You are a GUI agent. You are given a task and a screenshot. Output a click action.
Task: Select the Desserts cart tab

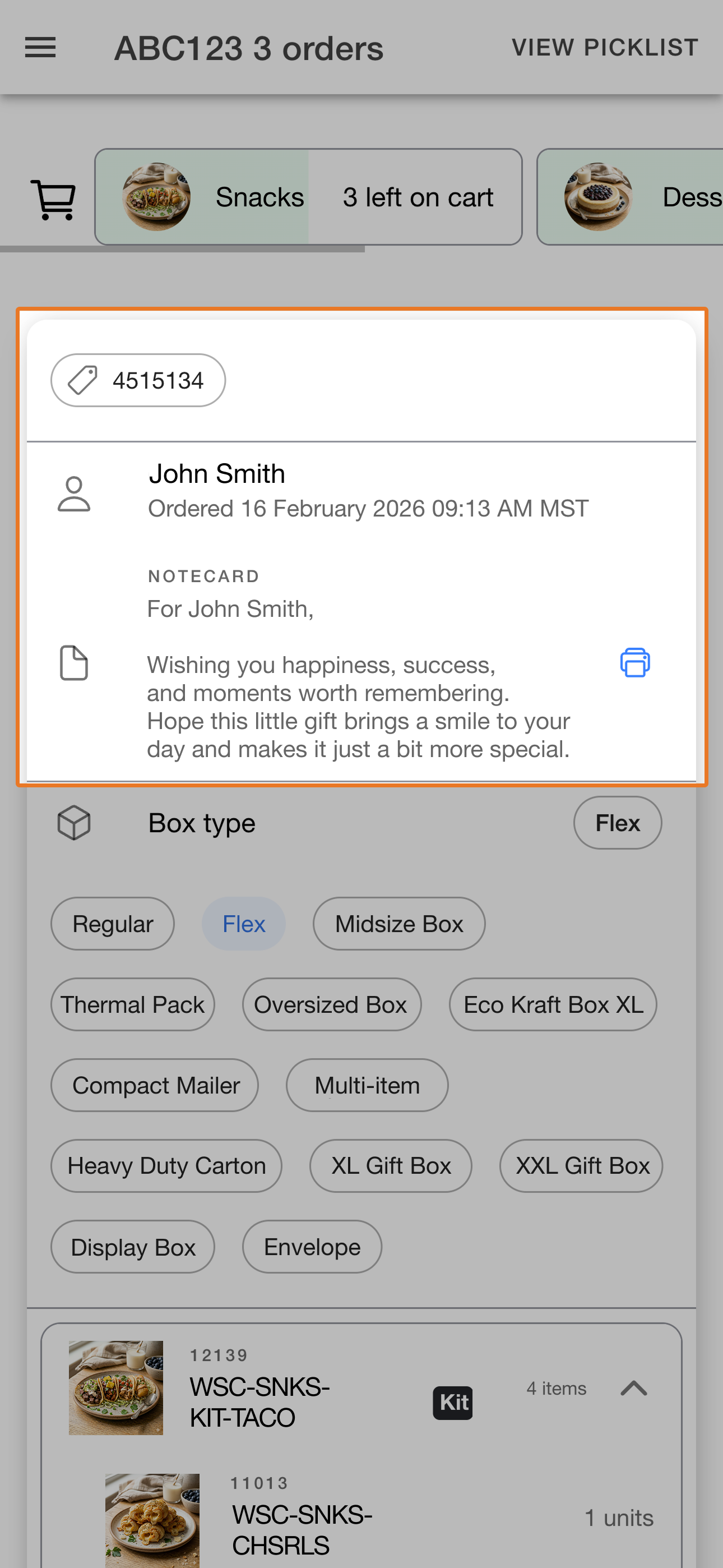click(630, 197)
